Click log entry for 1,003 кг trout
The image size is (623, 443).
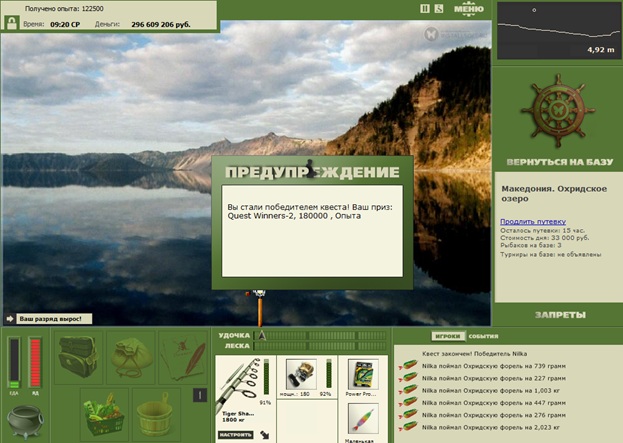491,391
